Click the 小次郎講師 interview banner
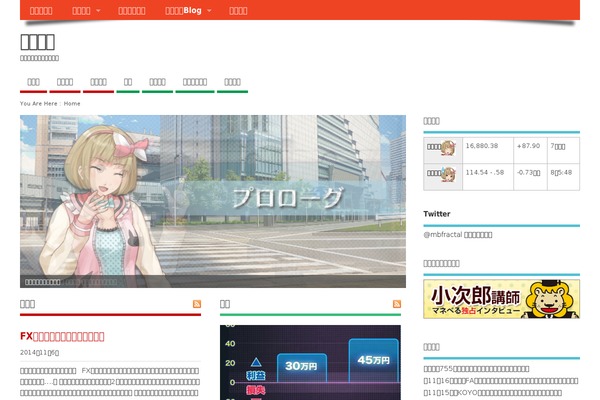Image resolution: width=600 pixels, height=400 pixels. point(501,299)
